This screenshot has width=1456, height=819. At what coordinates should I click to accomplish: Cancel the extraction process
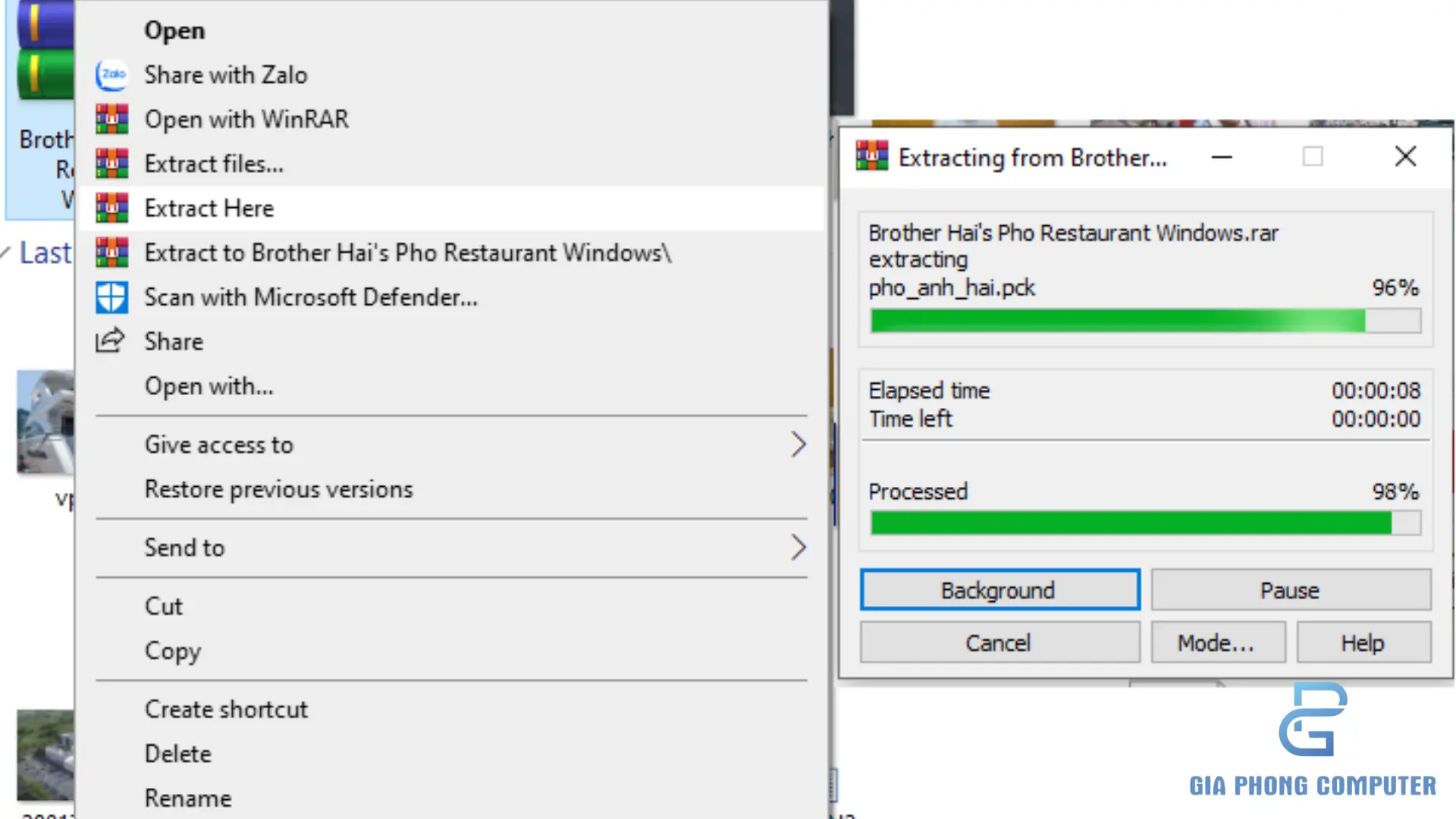coord(999,643)
